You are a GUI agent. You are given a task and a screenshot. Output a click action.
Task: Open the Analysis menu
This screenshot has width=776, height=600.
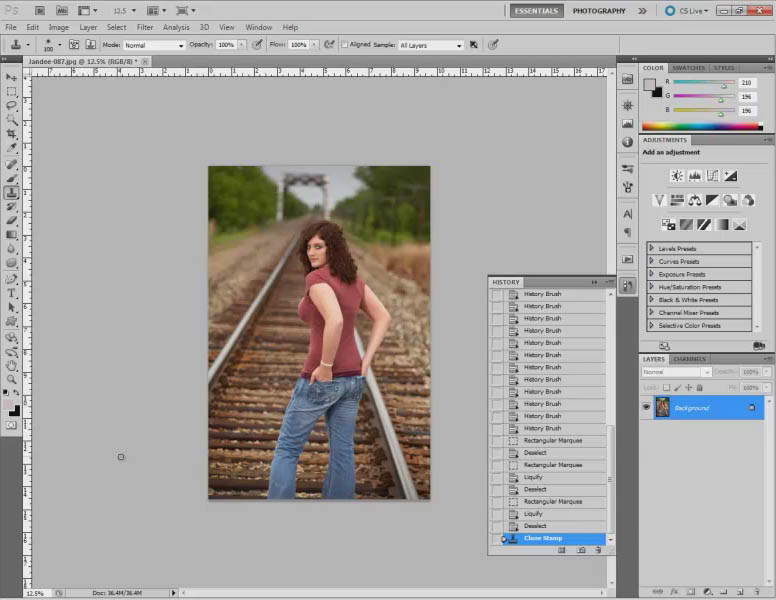[176, 27]
